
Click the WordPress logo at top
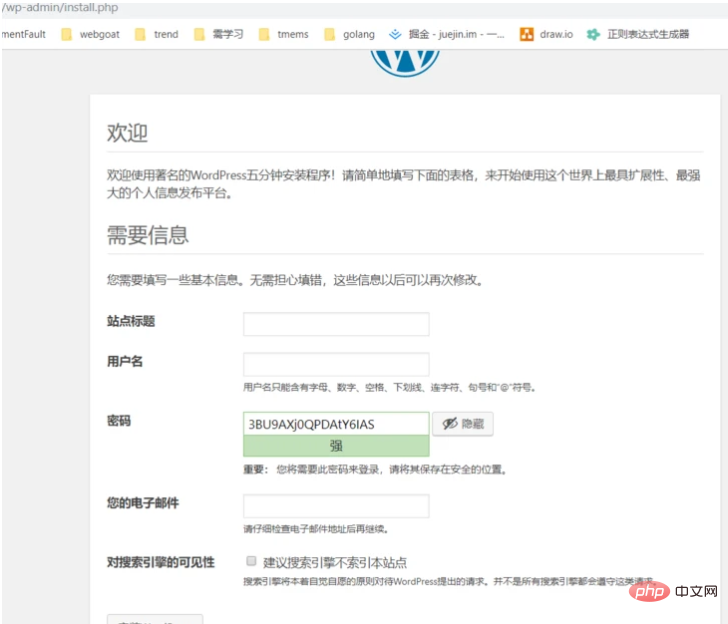pos(405,62)
